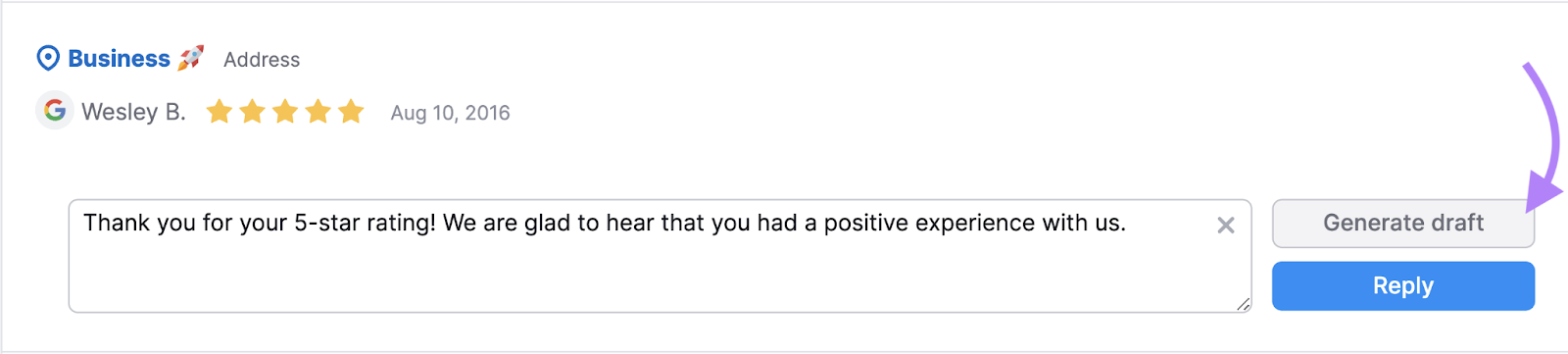This screenshot has width=1568, height=354.
Task: Click the Address label
Action: click(262, 60)
